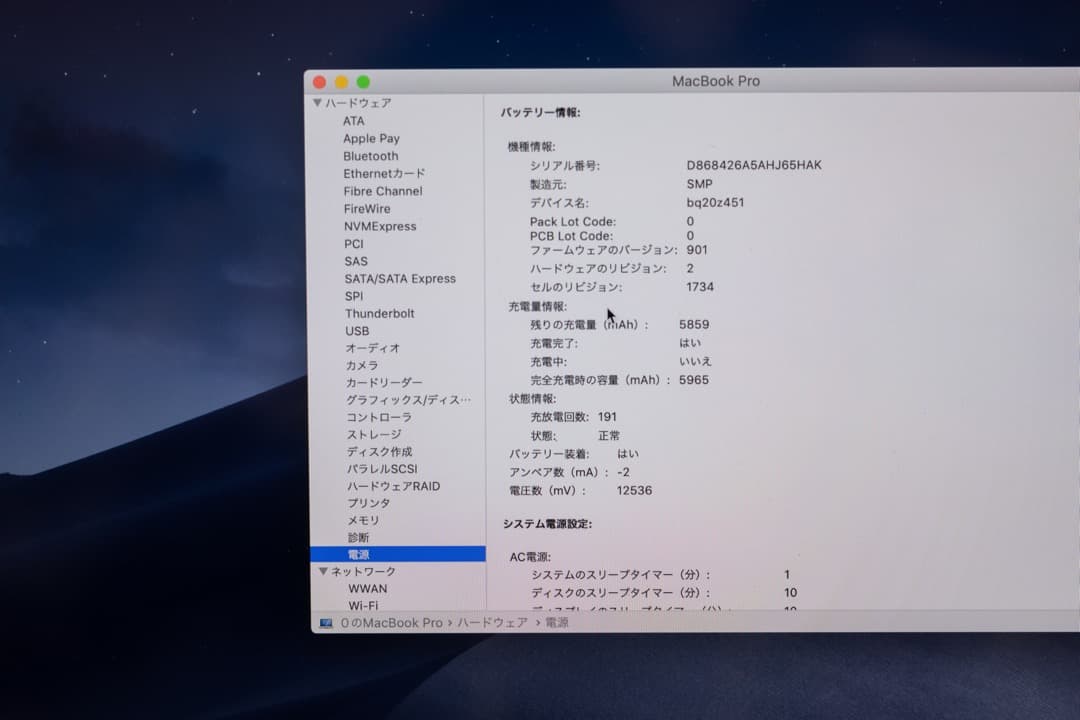Click the highlighted 電源 sidebar item
Viewport: 1080px width, 720px height.
pyautogui.click(x=359, y=554)
